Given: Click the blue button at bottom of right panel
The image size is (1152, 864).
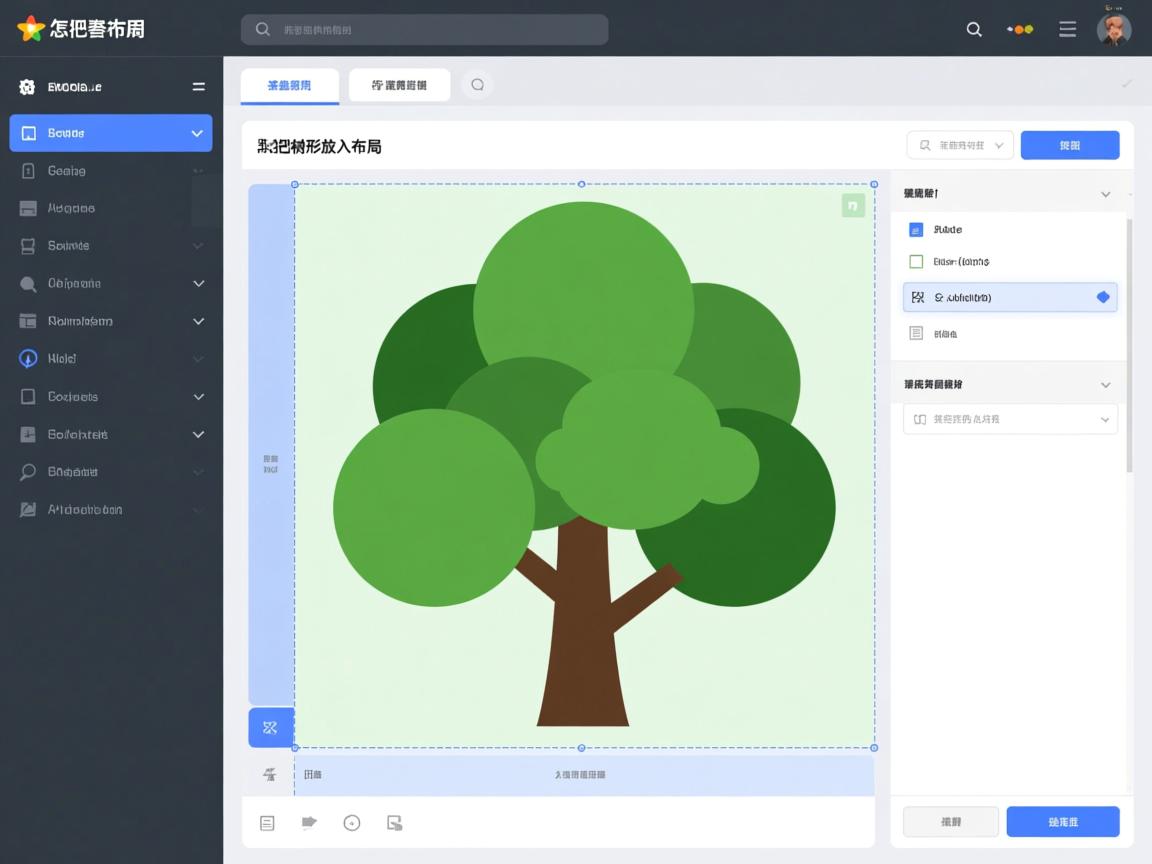Looking at the screenshot, I should (x=1062, y=822).
